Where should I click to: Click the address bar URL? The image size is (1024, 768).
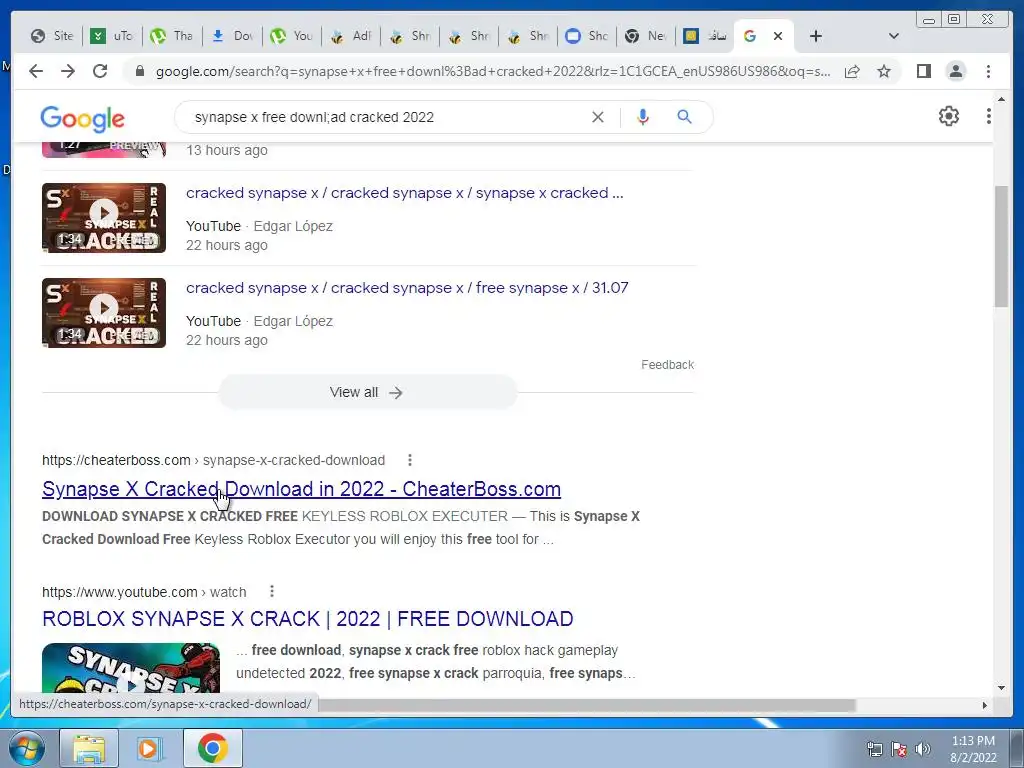pyautogui.click(x=493, y=71)
